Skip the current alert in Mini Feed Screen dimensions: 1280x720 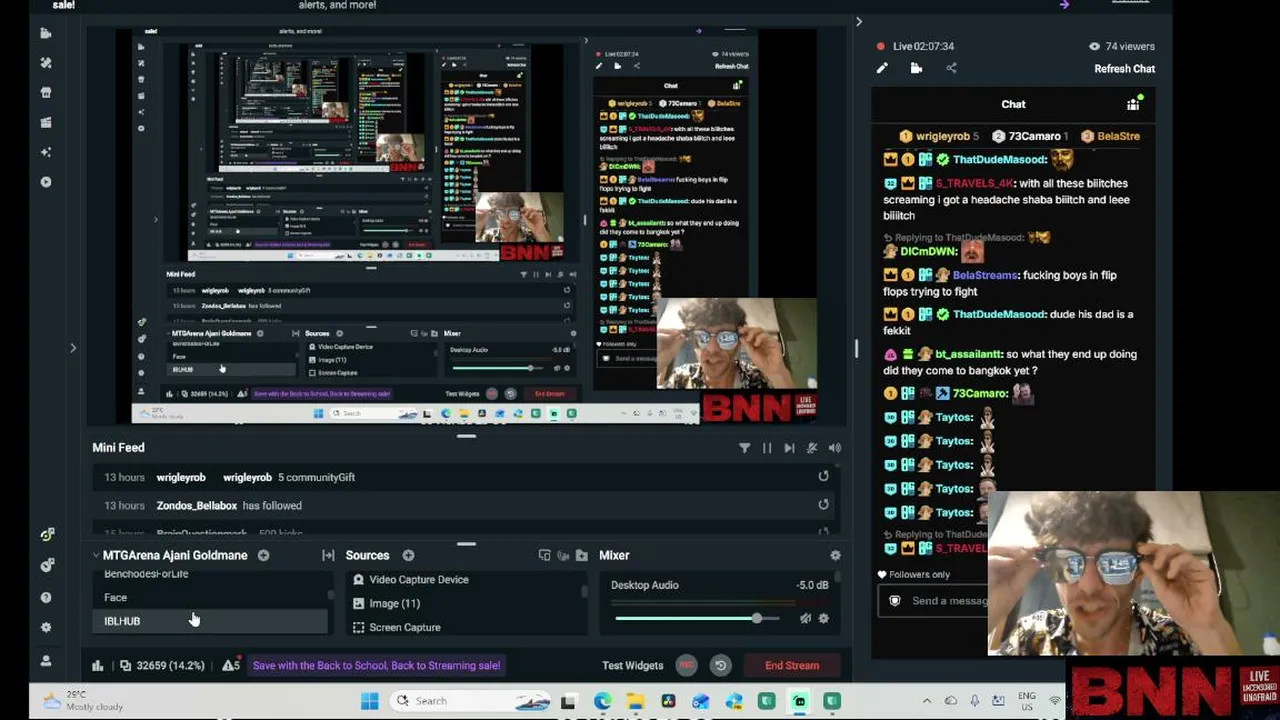point(789,448)
